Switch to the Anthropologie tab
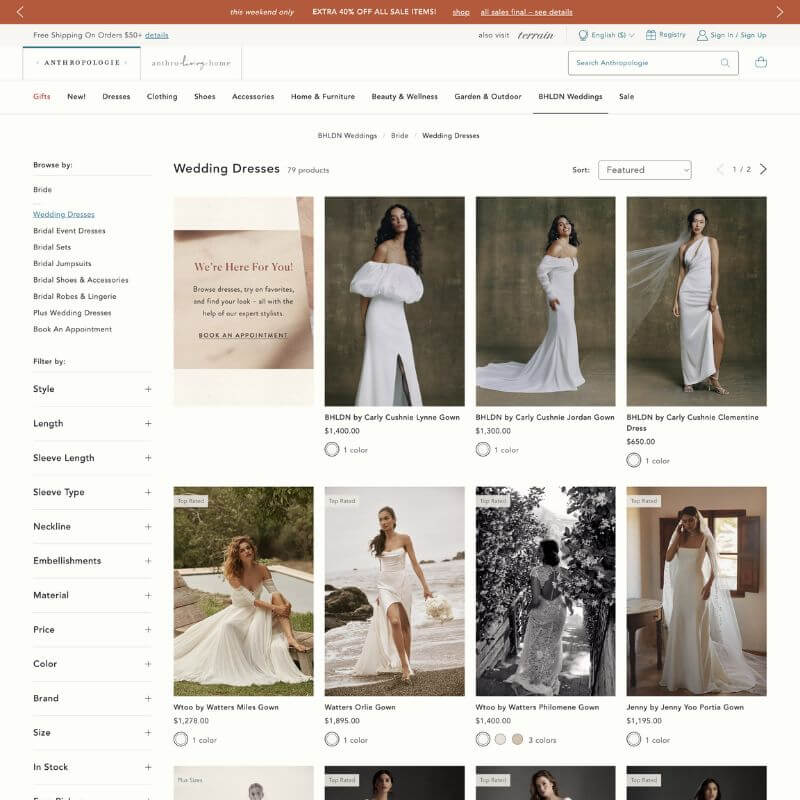The image size is (800, 800). click(82, 63)
